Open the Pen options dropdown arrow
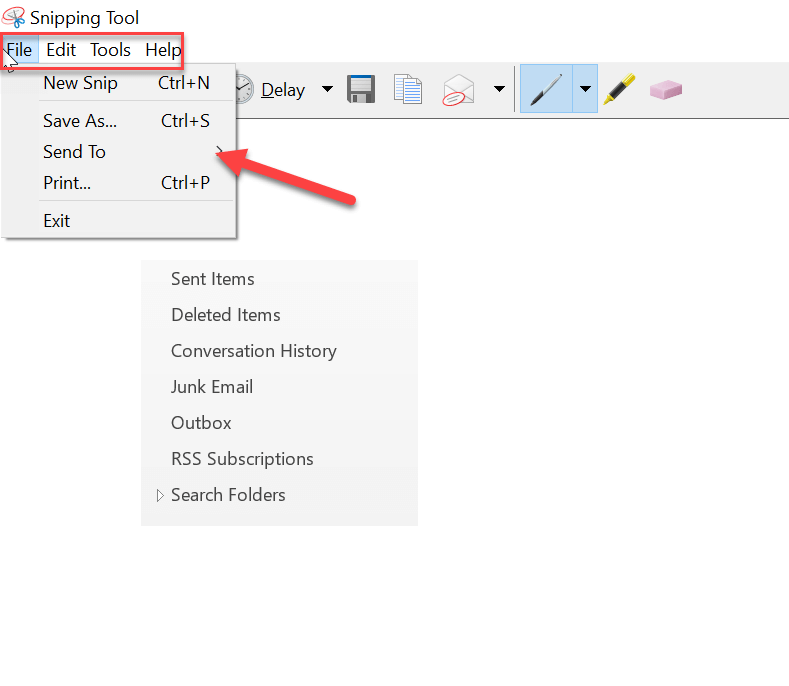Image resolution: width=789 pixels, height=686 pixels. 585,89
